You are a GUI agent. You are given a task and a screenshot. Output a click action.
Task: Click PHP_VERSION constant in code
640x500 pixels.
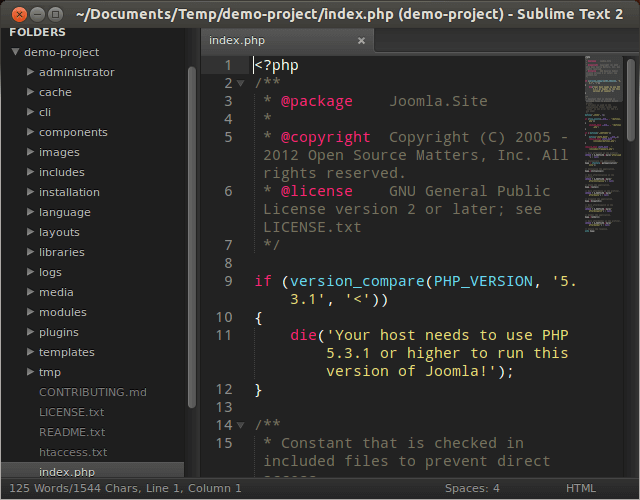[x=483, y=281]
